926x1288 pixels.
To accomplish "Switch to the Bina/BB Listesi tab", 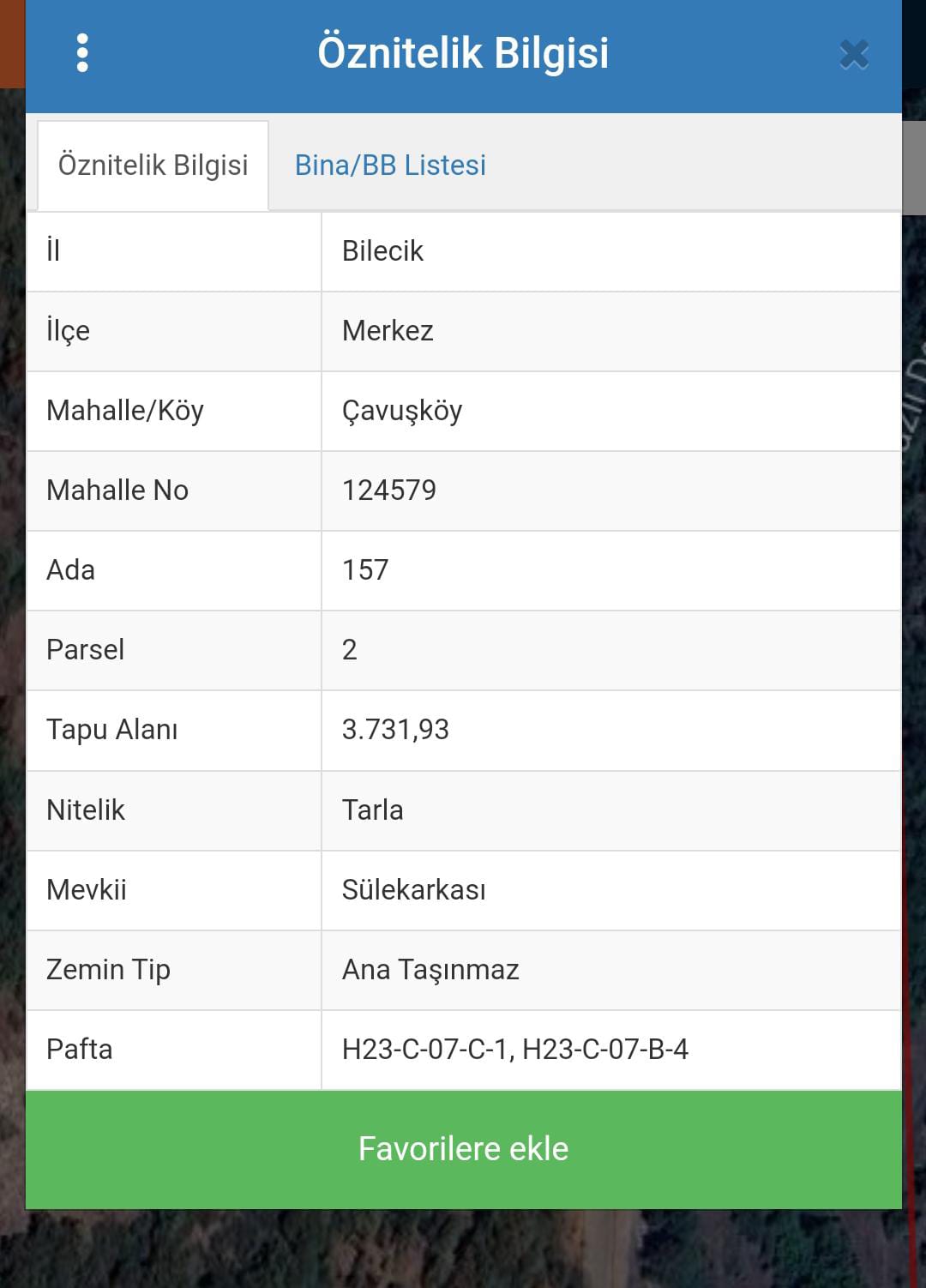I will 390,165.
